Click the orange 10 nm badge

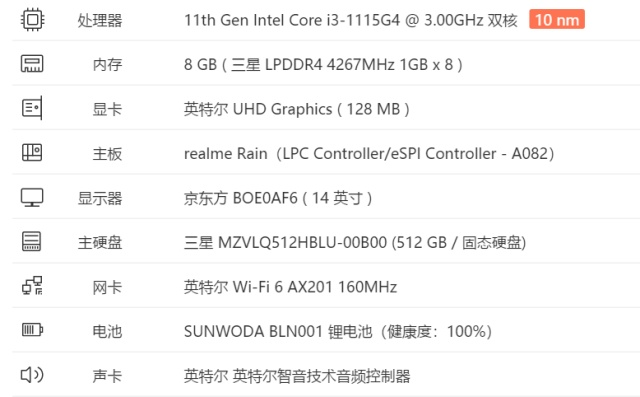tap(557, 20)
